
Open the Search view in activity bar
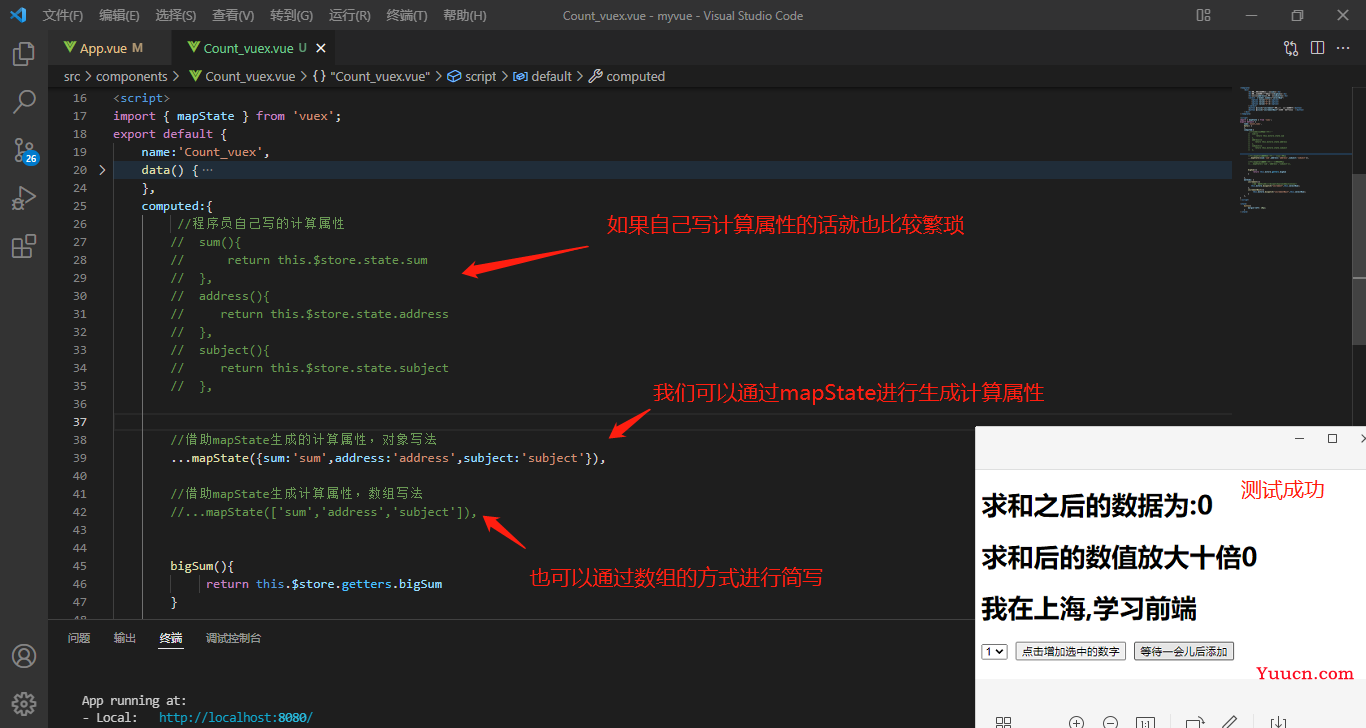[x=24, y=101]
